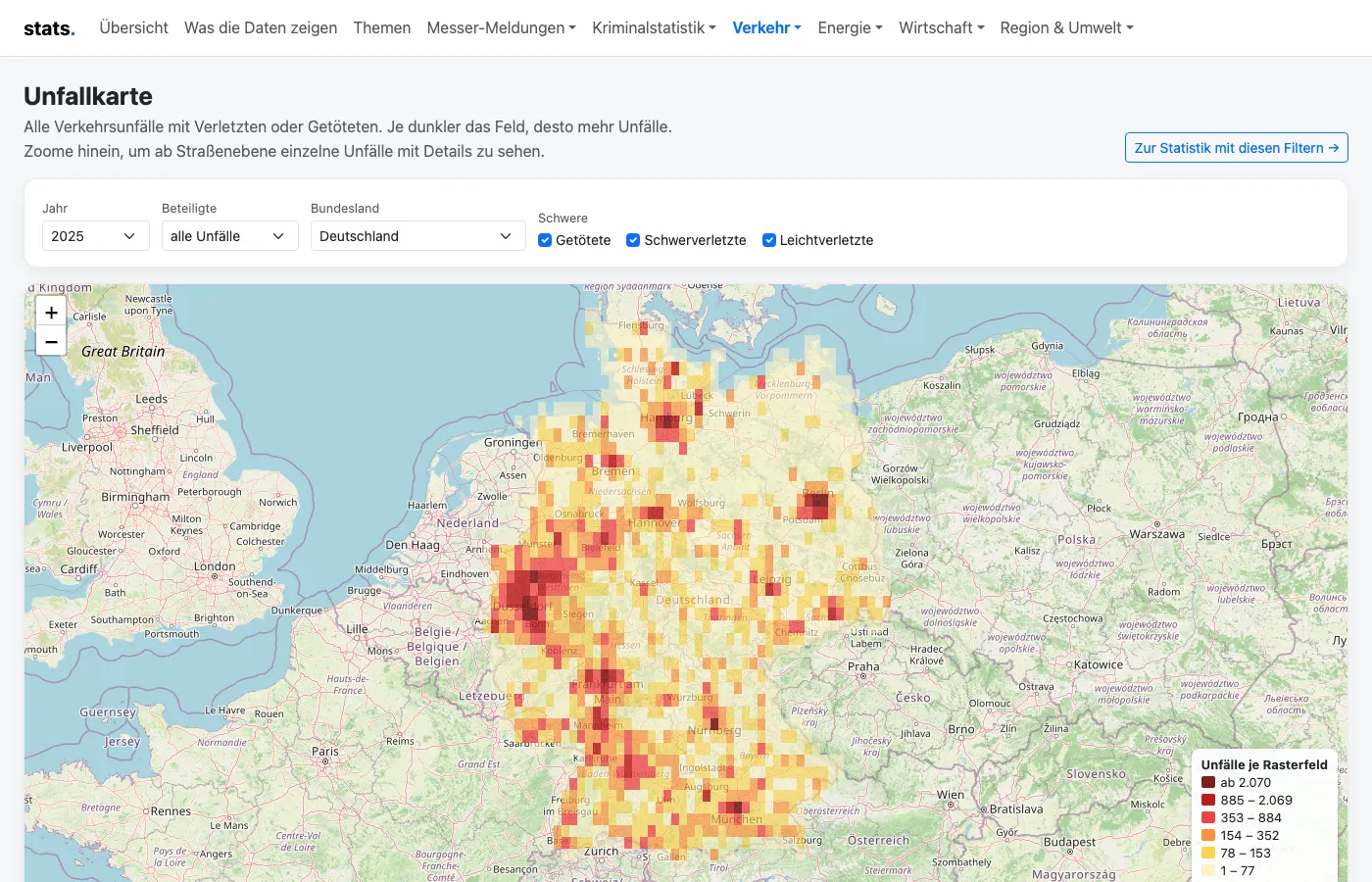
Task: Zoom in on the accident map
Action: point(51,313)
